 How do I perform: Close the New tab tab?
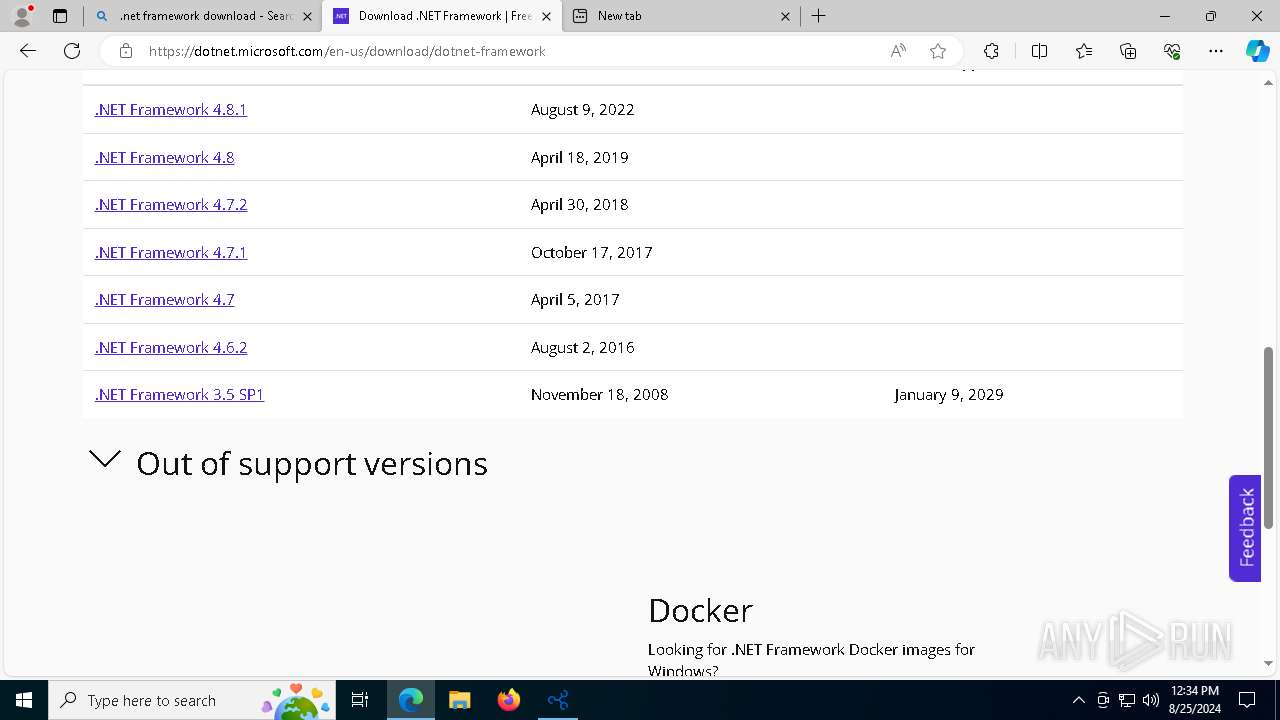[785, 16]
